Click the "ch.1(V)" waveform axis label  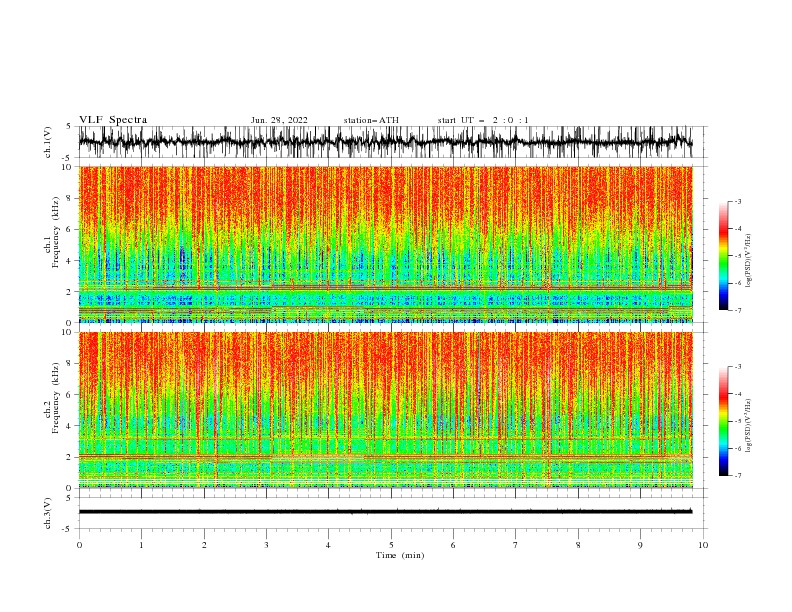pyautogui.click(x=48, y=142)
